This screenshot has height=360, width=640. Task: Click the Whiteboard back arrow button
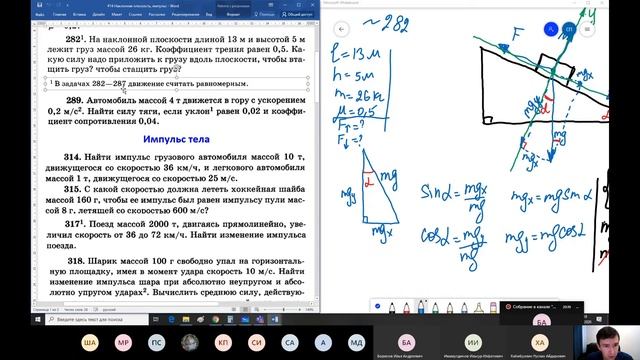point(342,29)
